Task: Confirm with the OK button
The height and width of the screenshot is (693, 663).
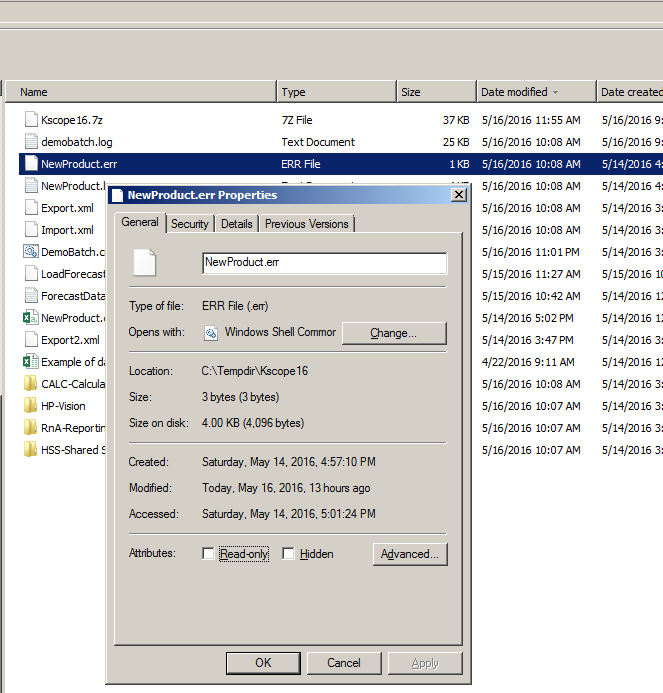Action: point(263,663)
